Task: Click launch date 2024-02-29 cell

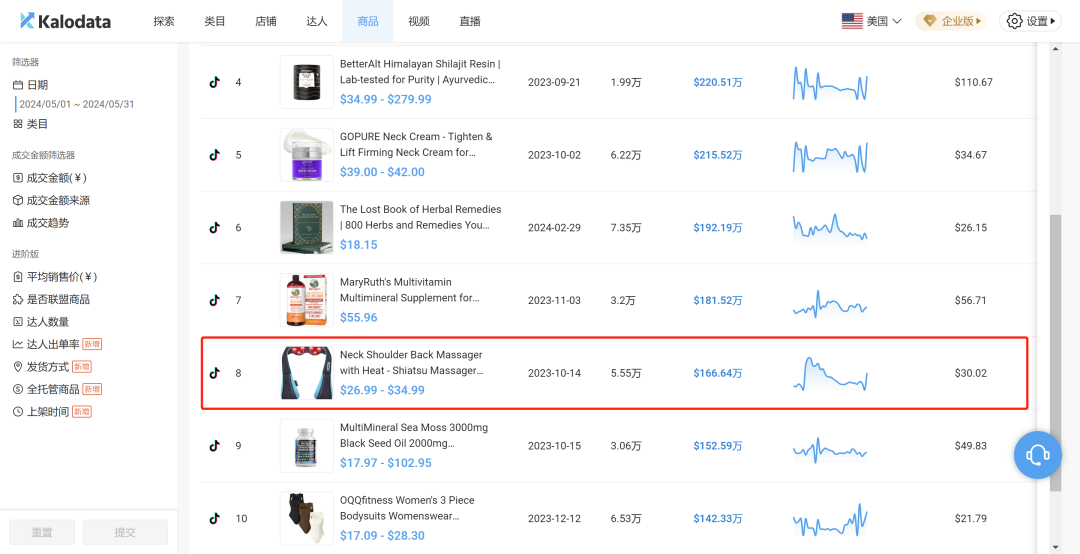Action: coord(554,227)
